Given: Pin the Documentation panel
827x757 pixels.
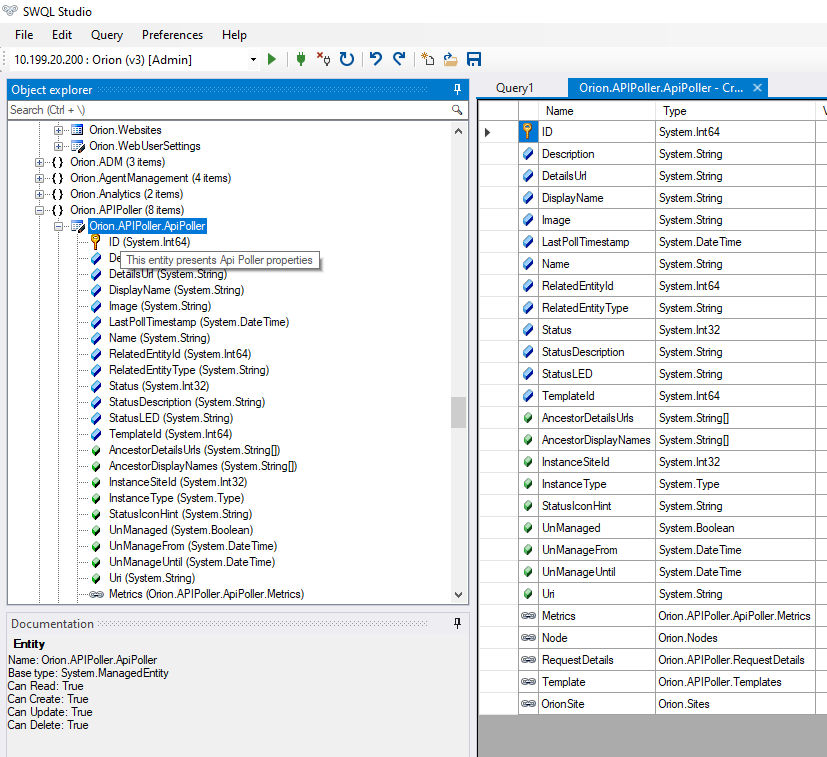Looking at the screenshot, I should coord(457,624).
